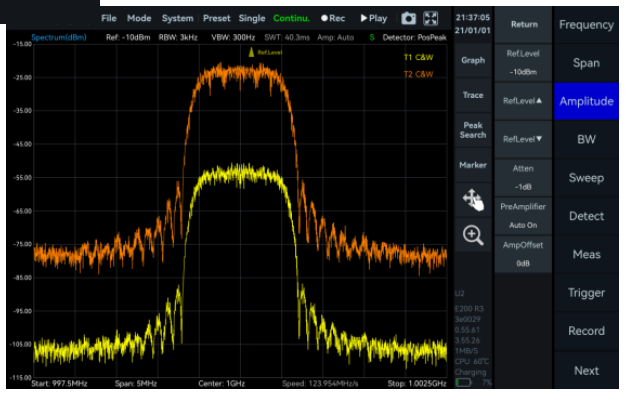Click the yellow Ref.Level marker triangle
The height and width of the screenshot is (395, 625).
(251, 52)
